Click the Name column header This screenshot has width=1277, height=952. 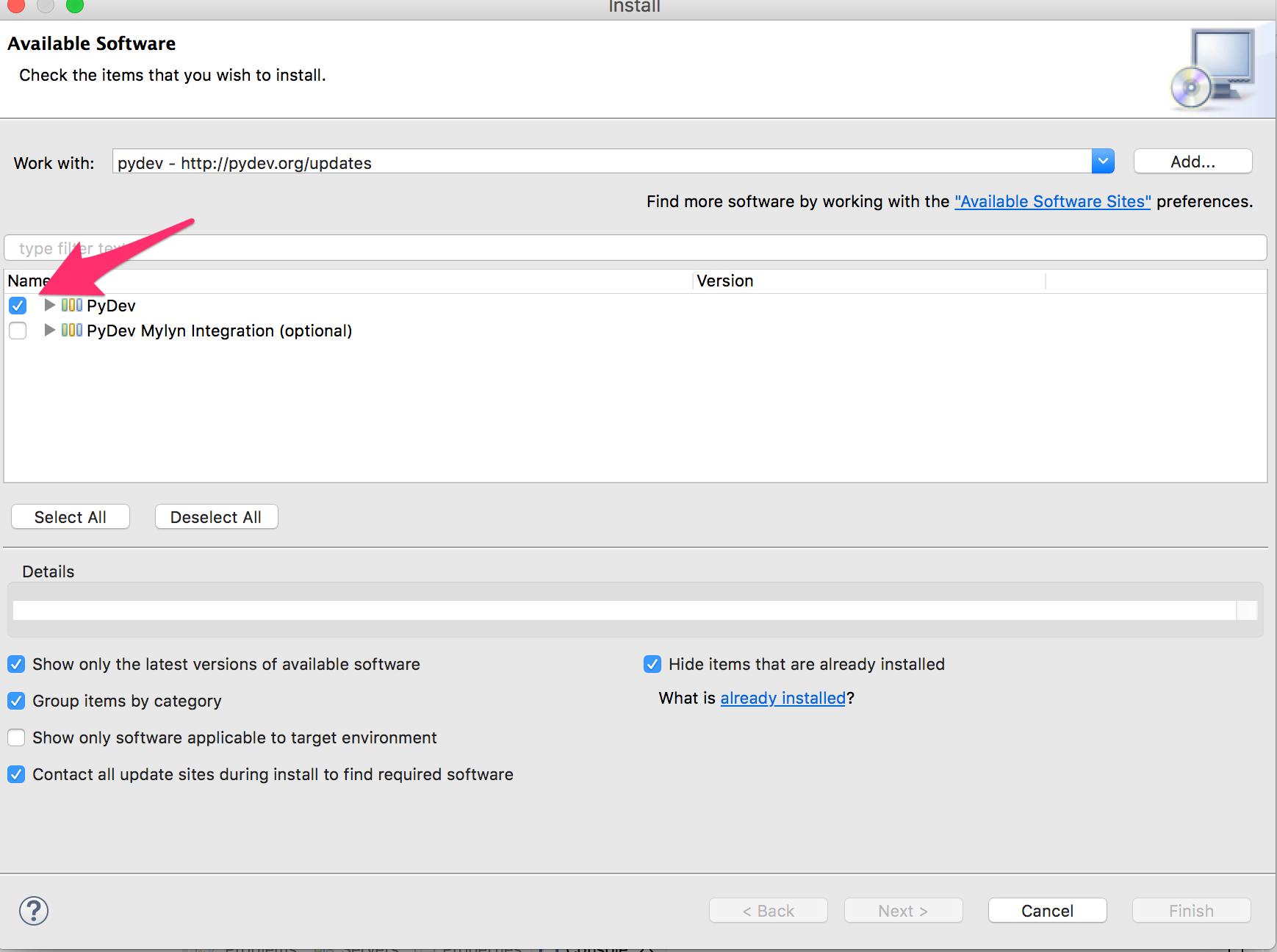[x=348, y=281]
